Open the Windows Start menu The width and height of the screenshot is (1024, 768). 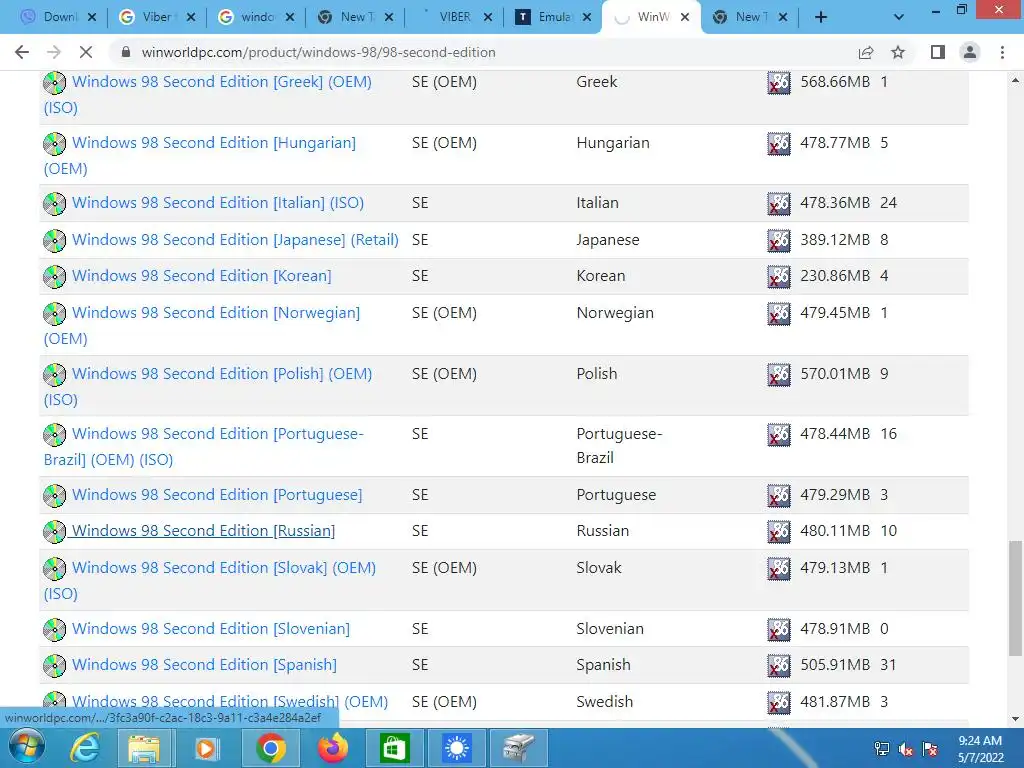pyautogui.click(x=25, y=748)
